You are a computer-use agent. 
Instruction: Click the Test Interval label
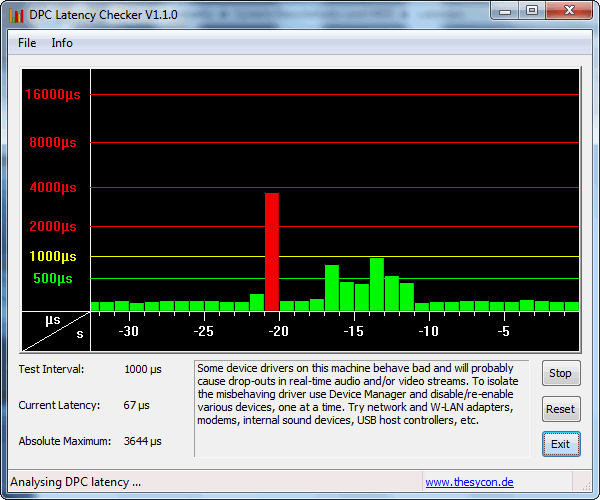(51, 370)
